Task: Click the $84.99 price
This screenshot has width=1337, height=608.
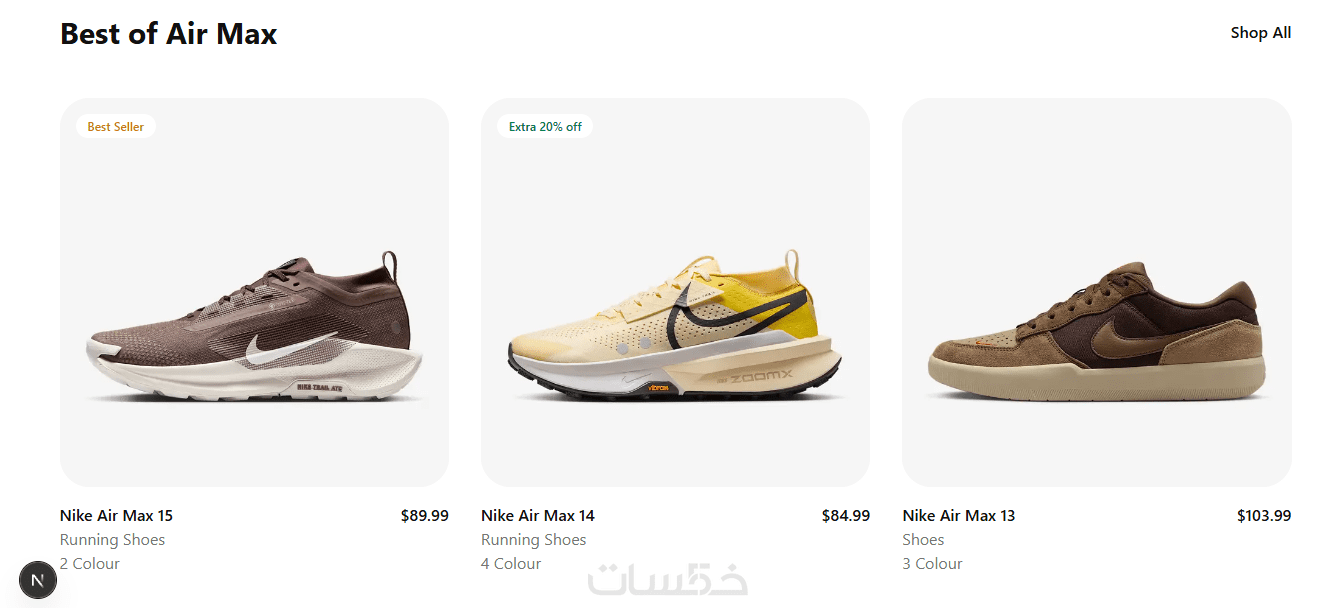Action: click(846, 516)
